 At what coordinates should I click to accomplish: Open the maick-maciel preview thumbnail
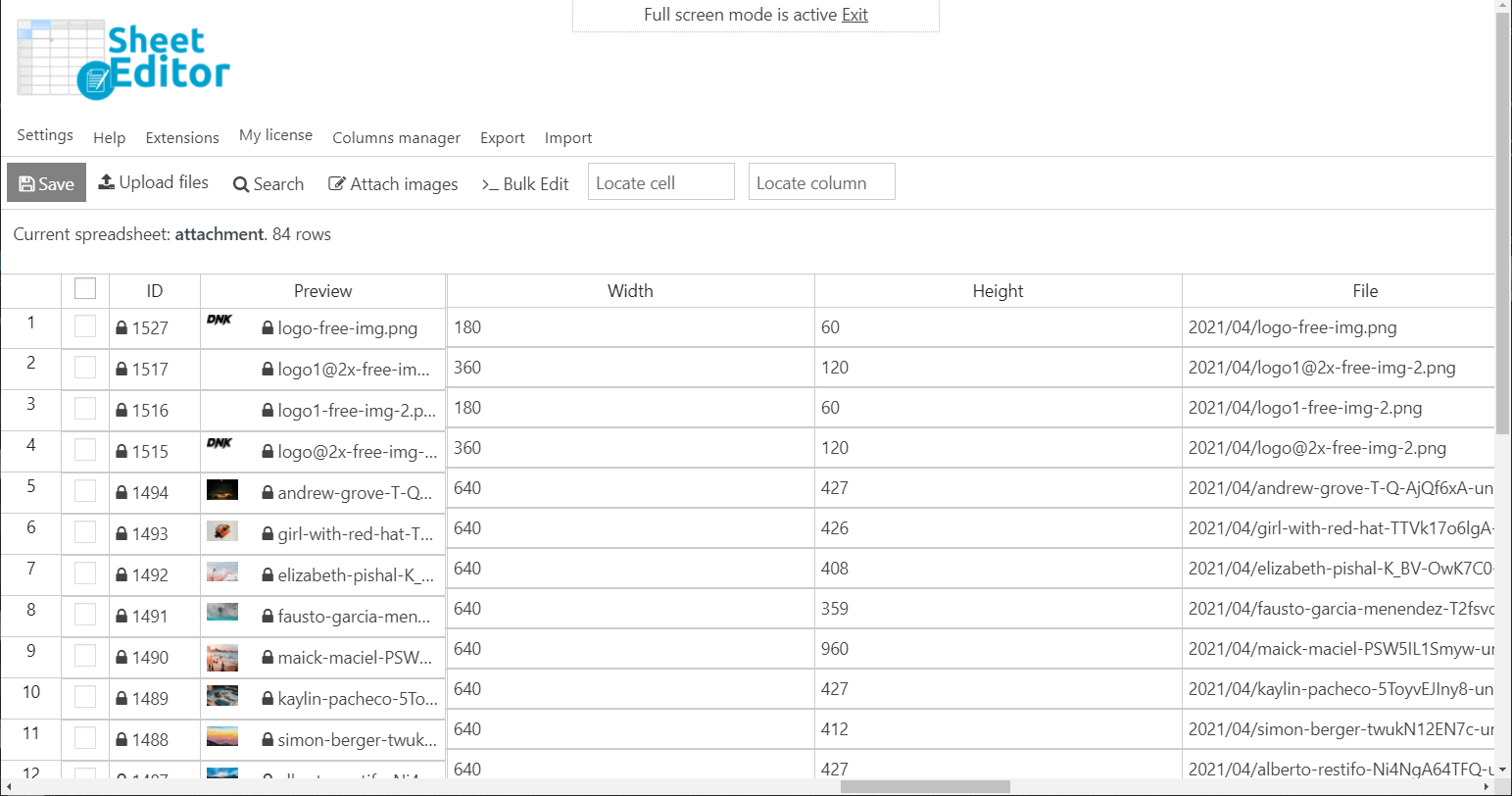point(222,657)
